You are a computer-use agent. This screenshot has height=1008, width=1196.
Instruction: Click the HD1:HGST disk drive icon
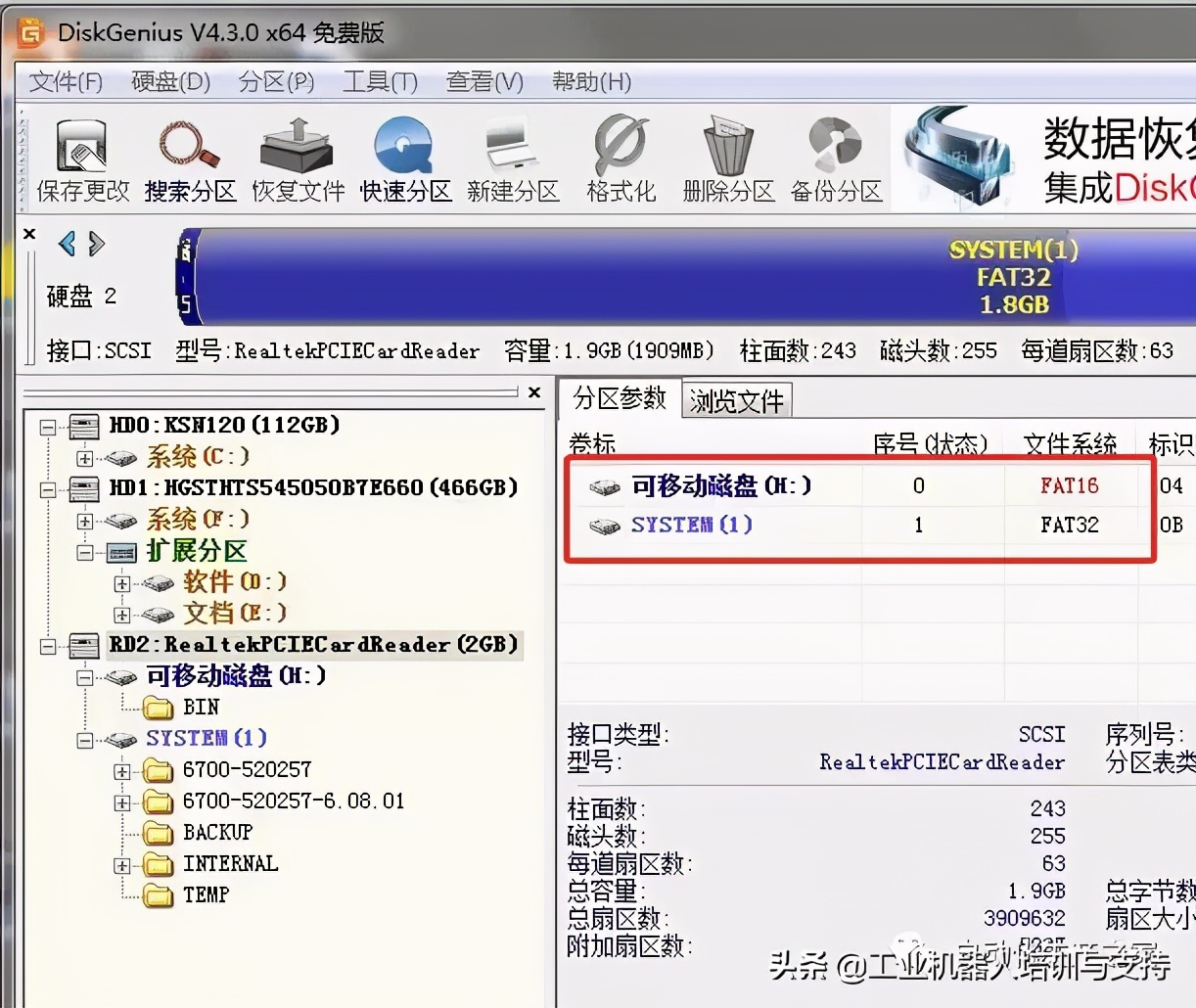tap(84, 488)
